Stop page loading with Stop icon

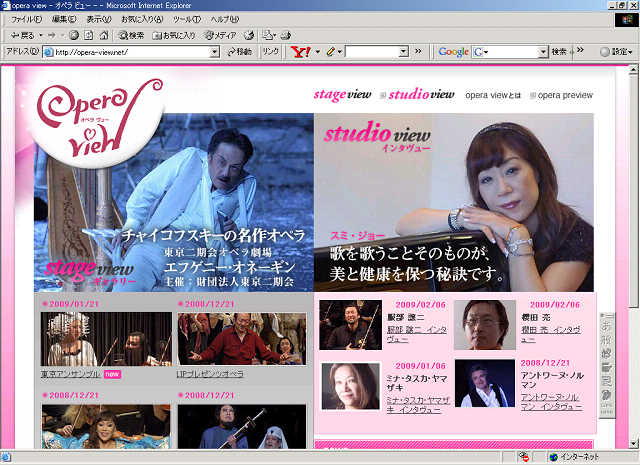[x=73, y=36]
